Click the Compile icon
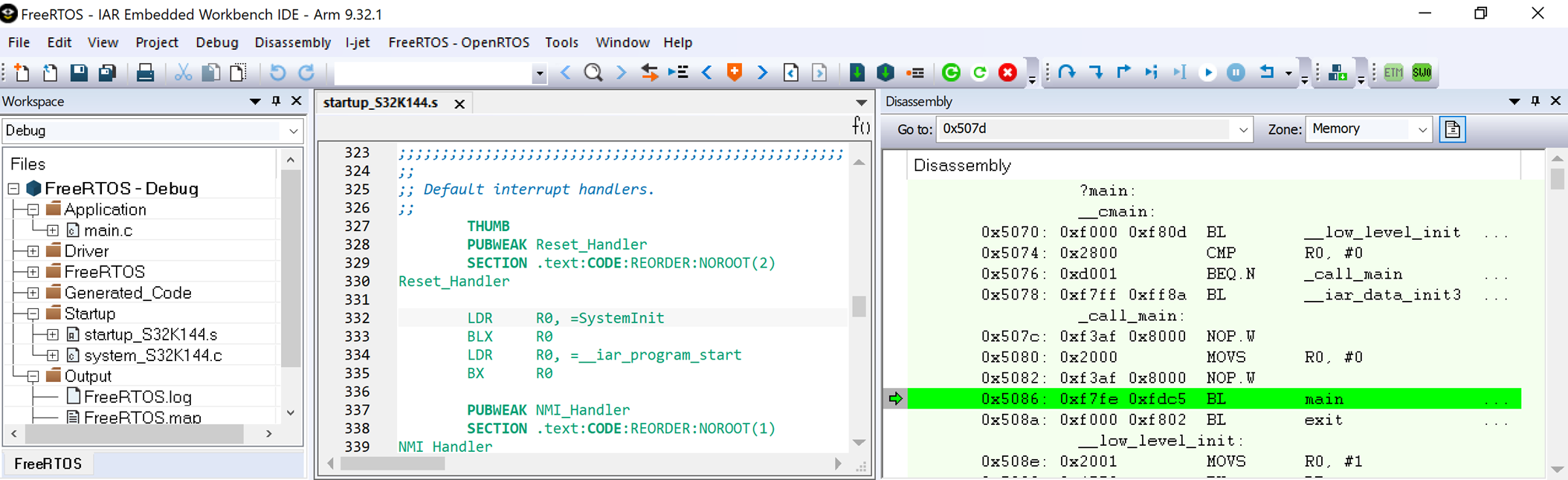 tap(857, 72)
